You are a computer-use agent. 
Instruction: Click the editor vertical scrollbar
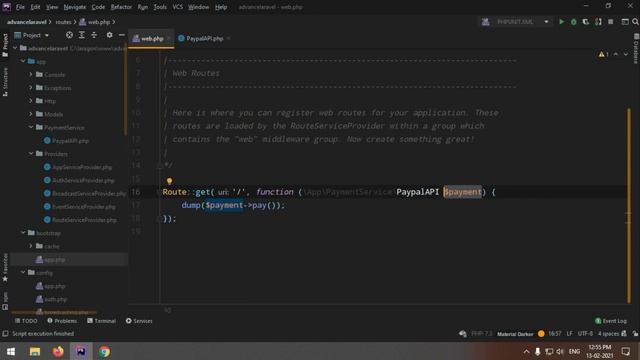[x=629, y=205]
